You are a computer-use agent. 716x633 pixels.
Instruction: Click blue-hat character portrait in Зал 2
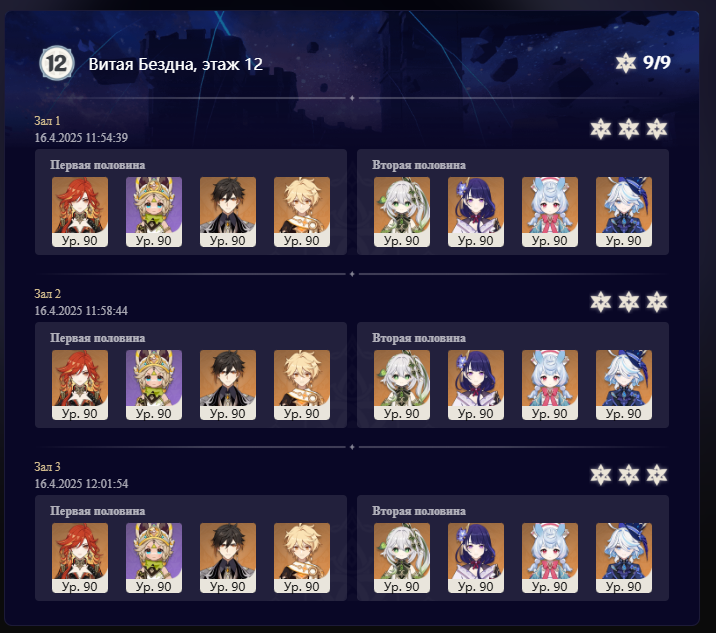624,385
